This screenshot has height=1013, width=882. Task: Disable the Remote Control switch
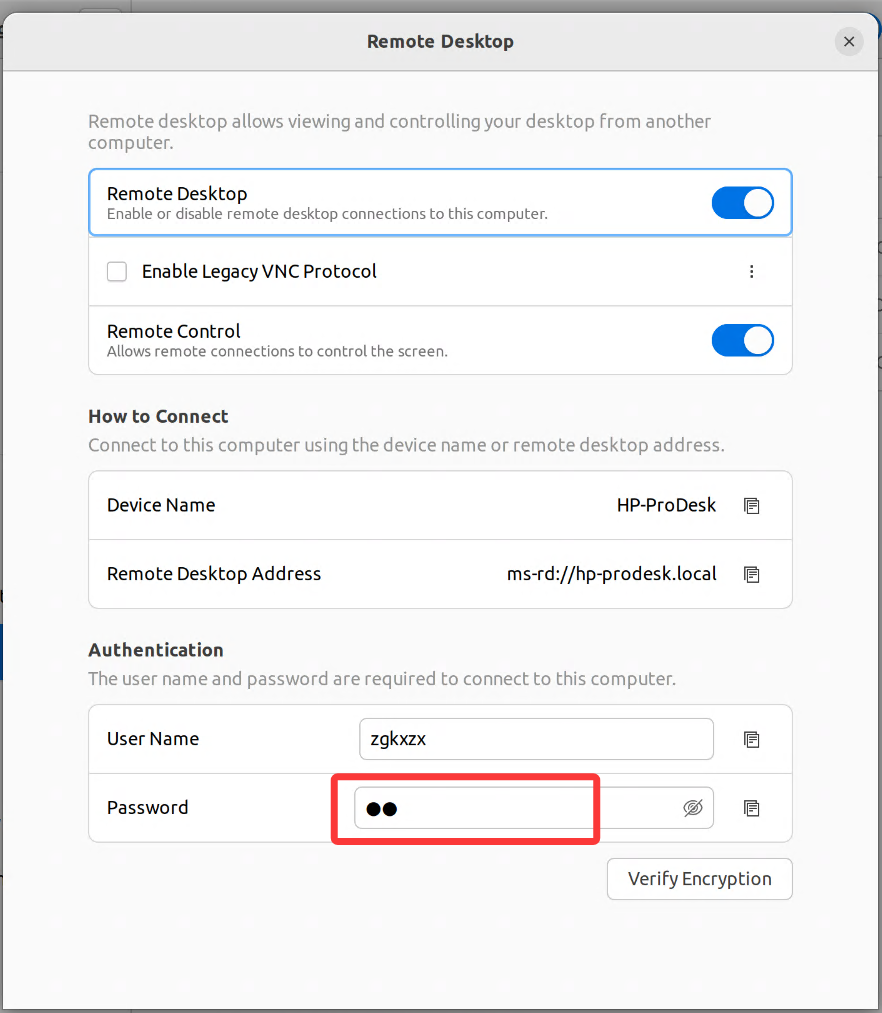pyautogui.click(x=742, y=340)
